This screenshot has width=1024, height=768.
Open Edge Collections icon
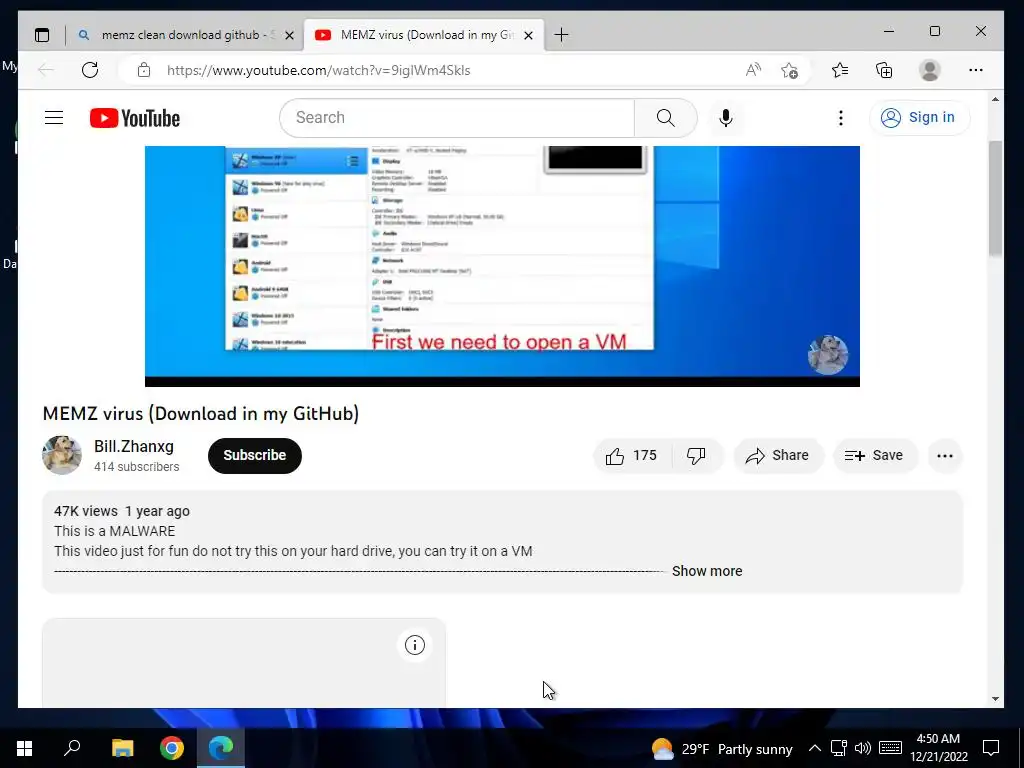[884, 70]
